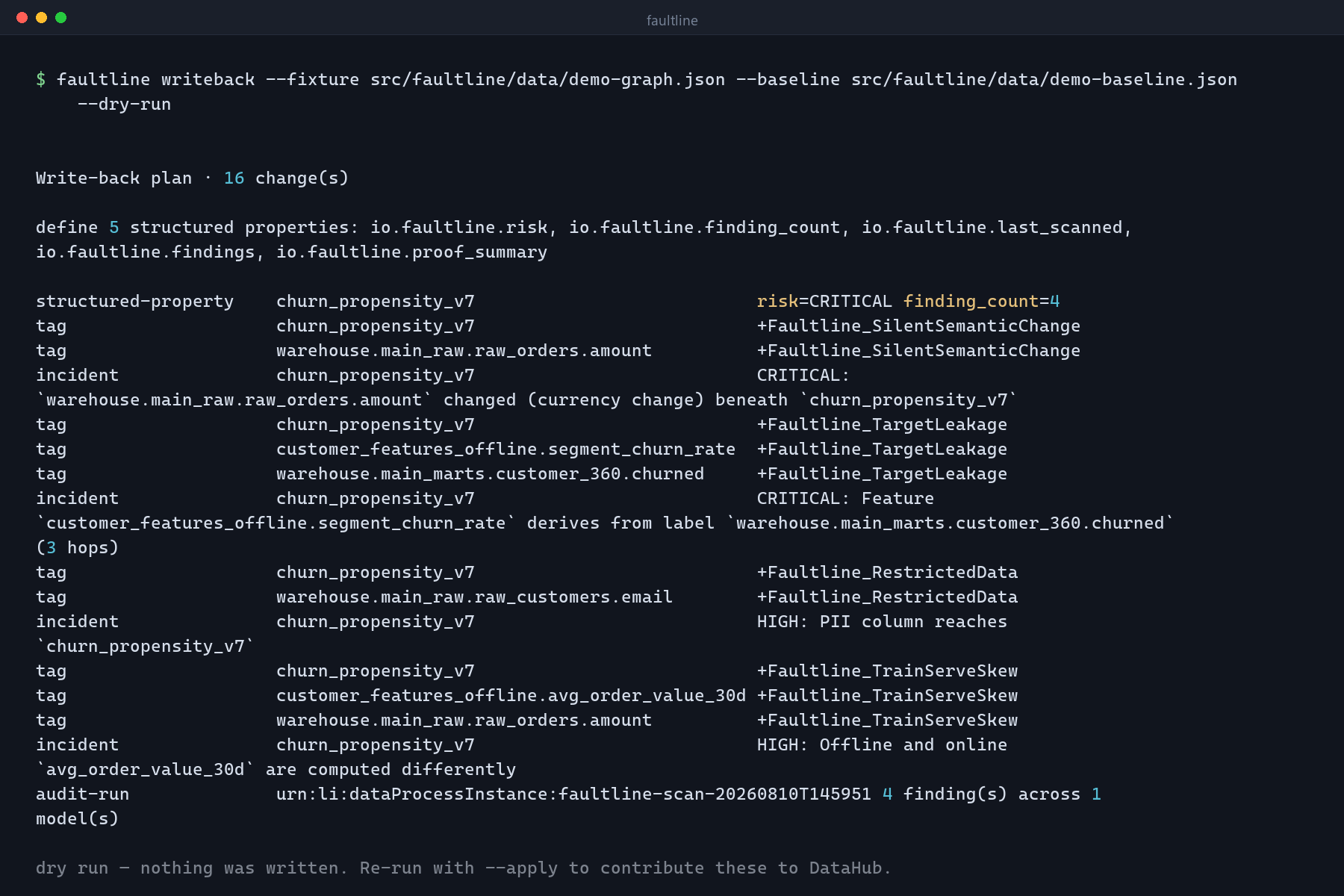
Task: Click the '4 finding(s) across 1' summary
Action: [992, 794]
